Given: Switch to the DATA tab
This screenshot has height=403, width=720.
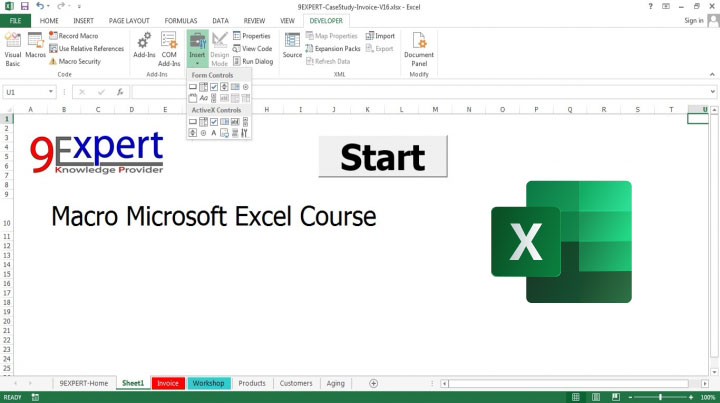Looking at the screenshot, I should point(220,21).
